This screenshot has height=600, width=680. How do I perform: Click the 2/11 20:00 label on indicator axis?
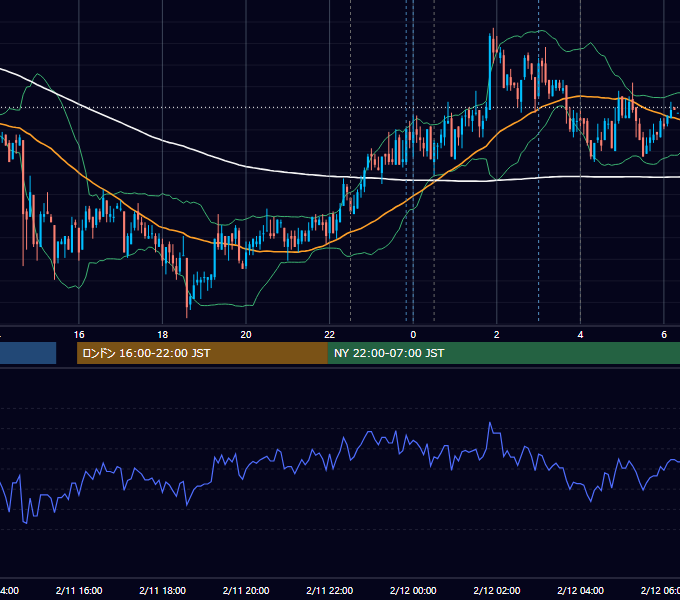(x=246, y=591)
